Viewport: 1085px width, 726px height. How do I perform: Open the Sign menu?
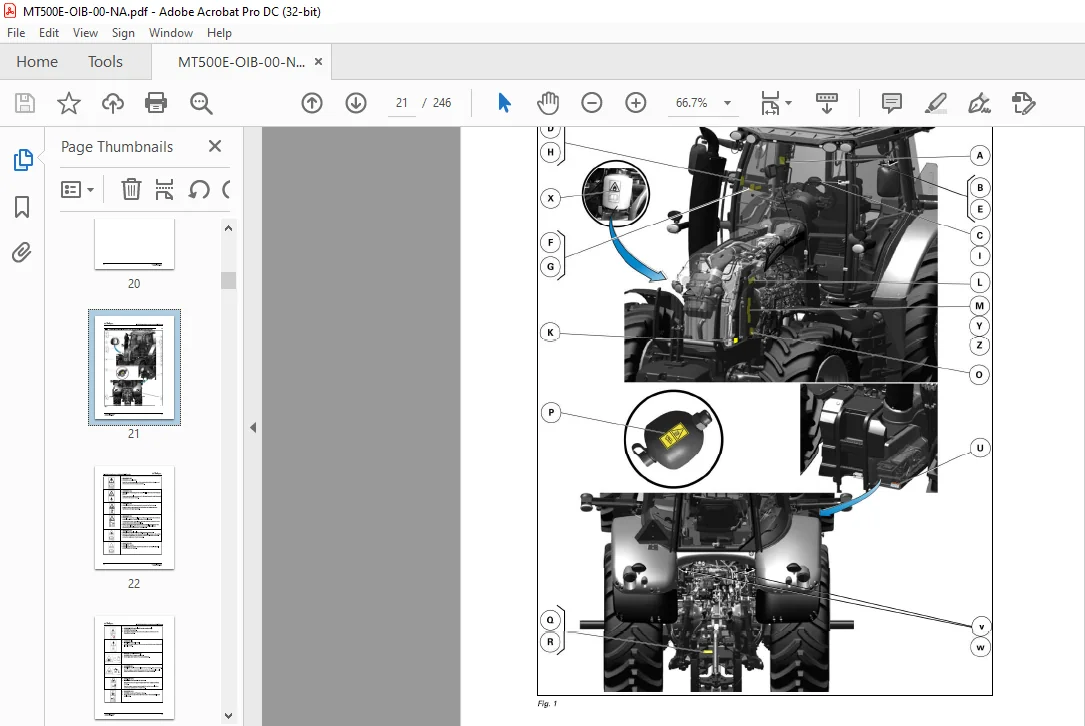pos(123,33)
